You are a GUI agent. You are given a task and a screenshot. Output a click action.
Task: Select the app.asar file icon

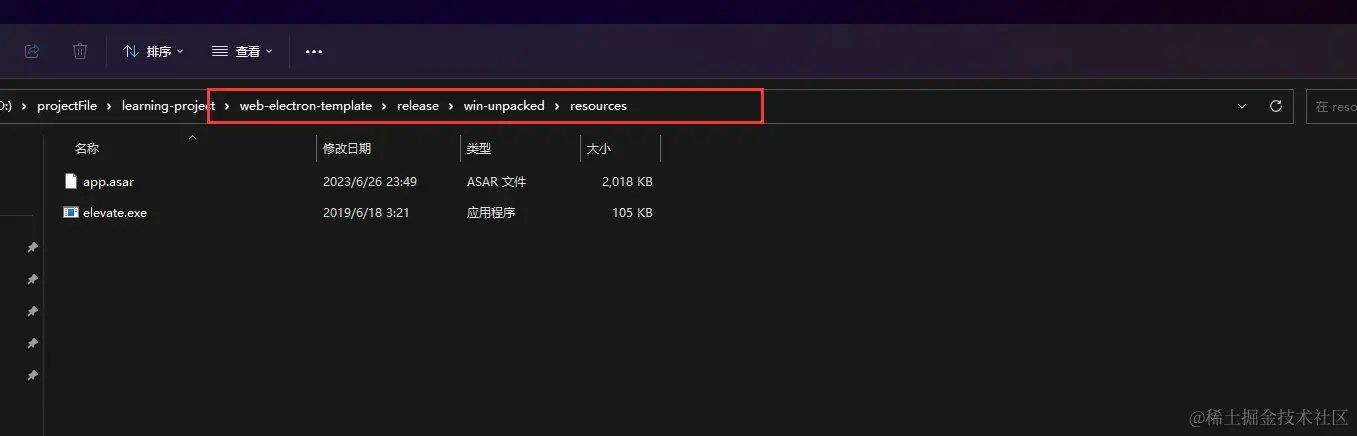tap(71, 181)
